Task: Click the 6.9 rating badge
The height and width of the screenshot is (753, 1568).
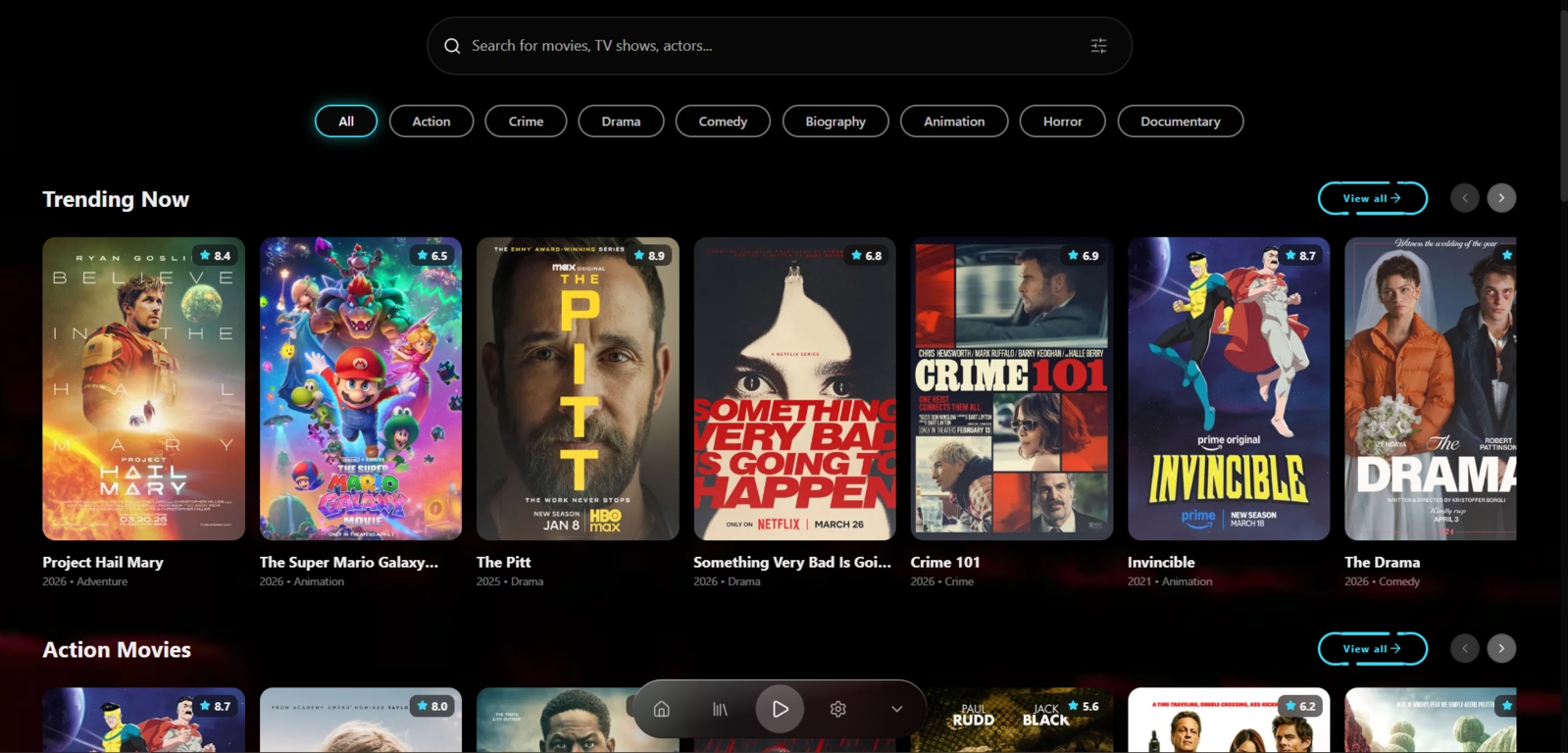Action: pos(1084,255)
